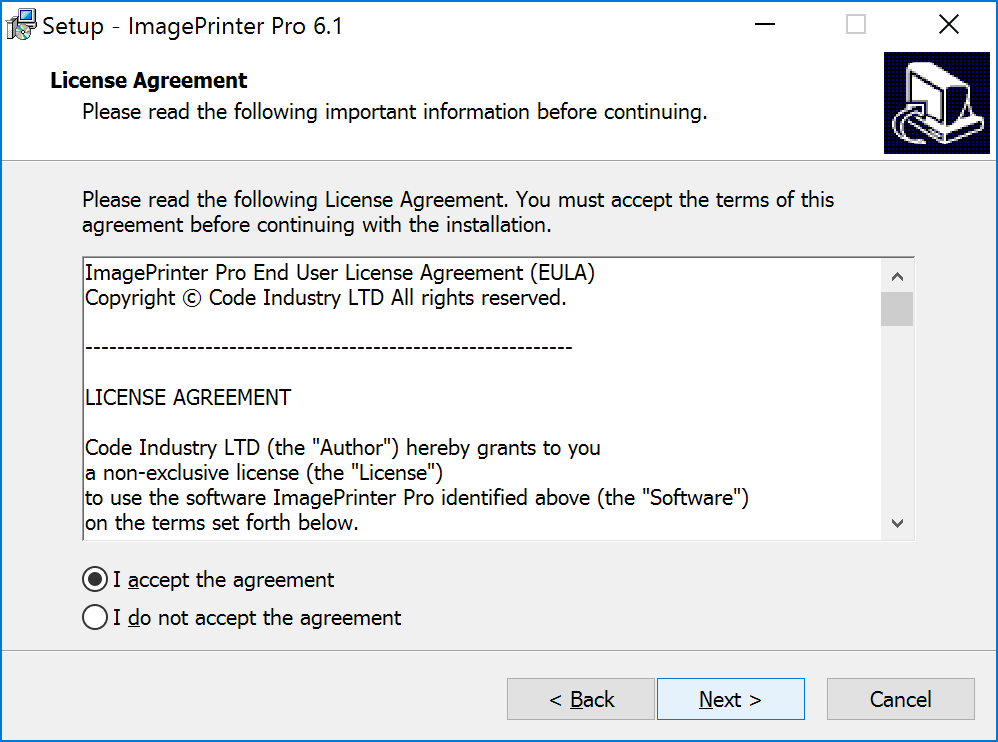This screenshot has width=998, height=742.
Task: Click the bold "License Agreement" page heading
Action: tap(148, 81)
